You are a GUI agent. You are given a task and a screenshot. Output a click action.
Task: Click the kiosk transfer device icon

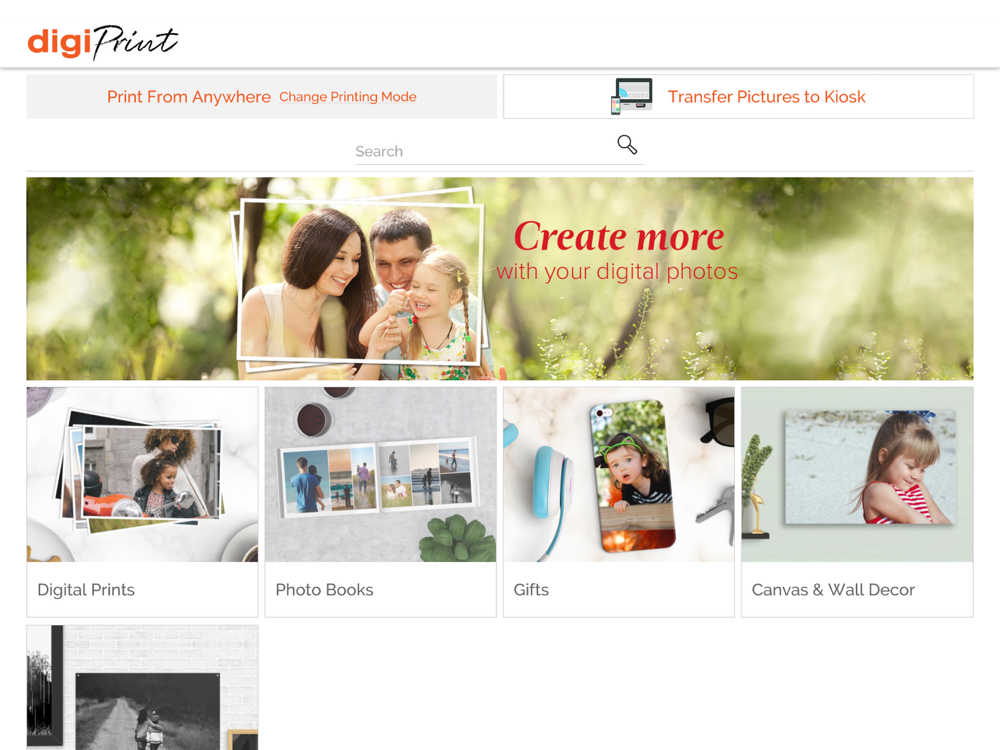pyautogui.click(x=631, y=96)
